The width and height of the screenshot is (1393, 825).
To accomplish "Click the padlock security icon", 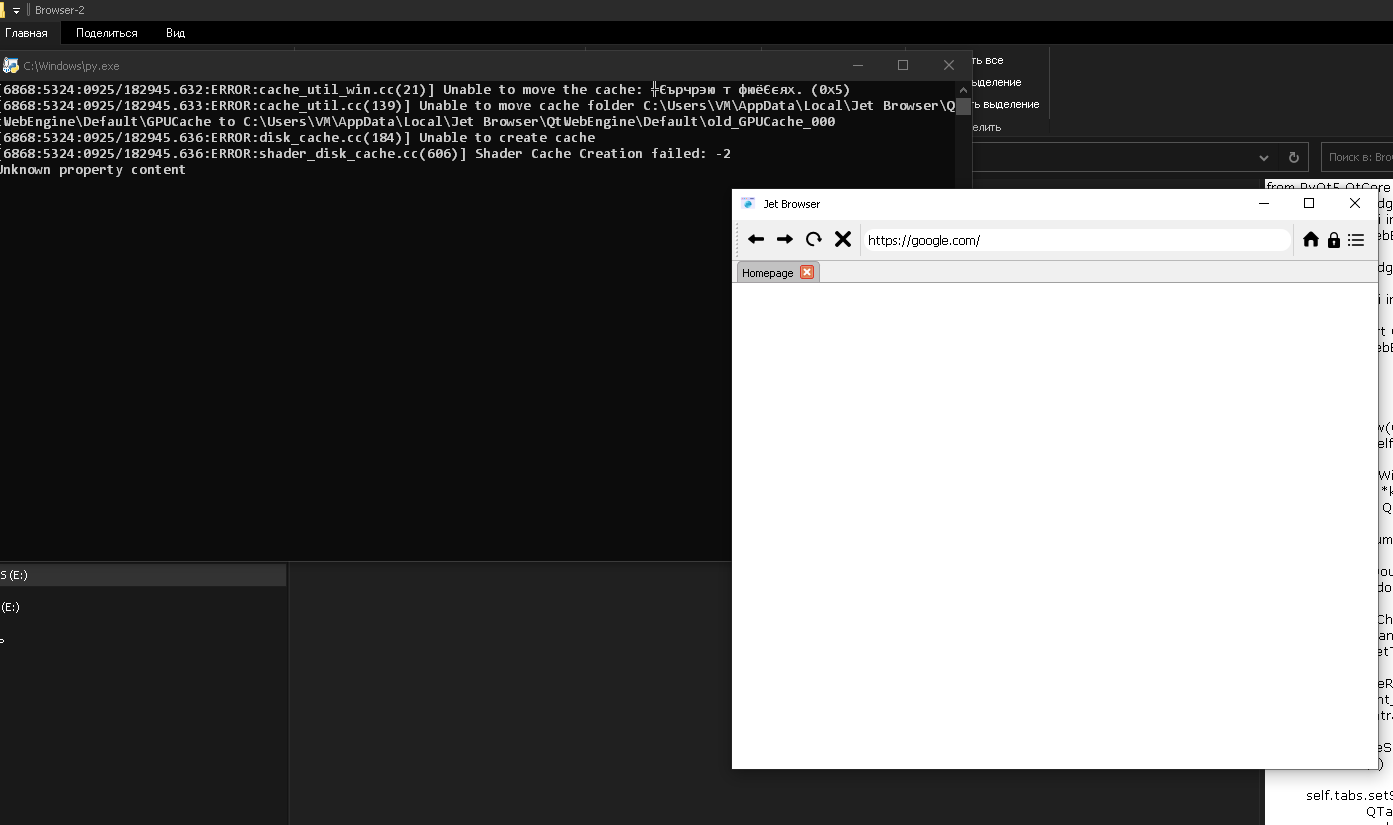I will (1334, 240).
